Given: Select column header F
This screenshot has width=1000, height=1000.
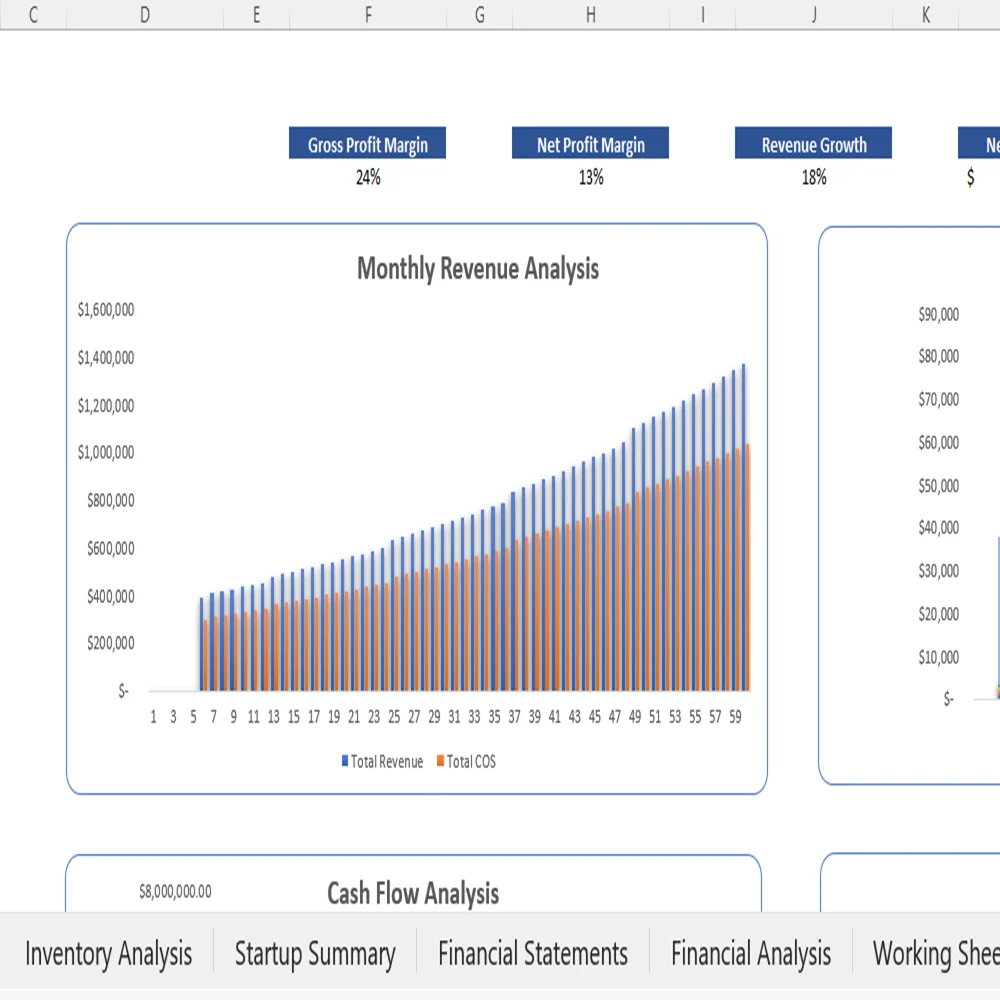Looking at the screenshot, I should coord(367,15).
